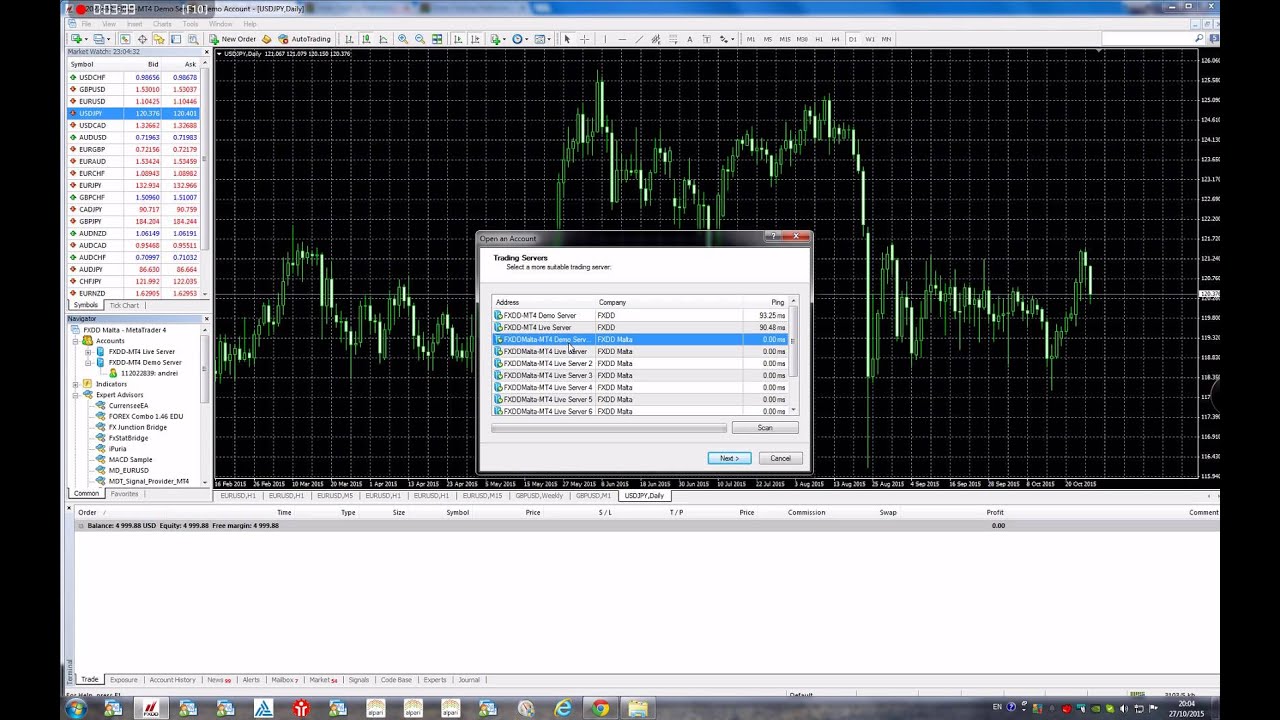The image size is (1280, 720).
Task: Open the profiles toolbar icon
Action: [x=99, y=39]
